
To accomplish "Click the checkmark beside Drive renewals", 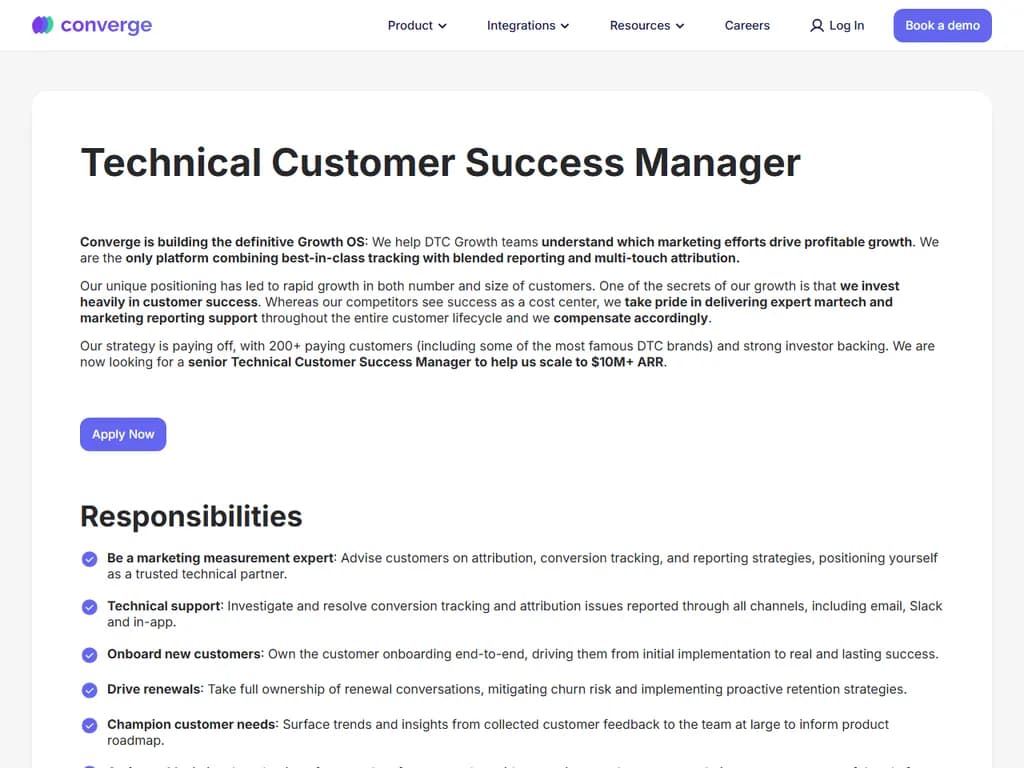I will [x=89, y=690].
